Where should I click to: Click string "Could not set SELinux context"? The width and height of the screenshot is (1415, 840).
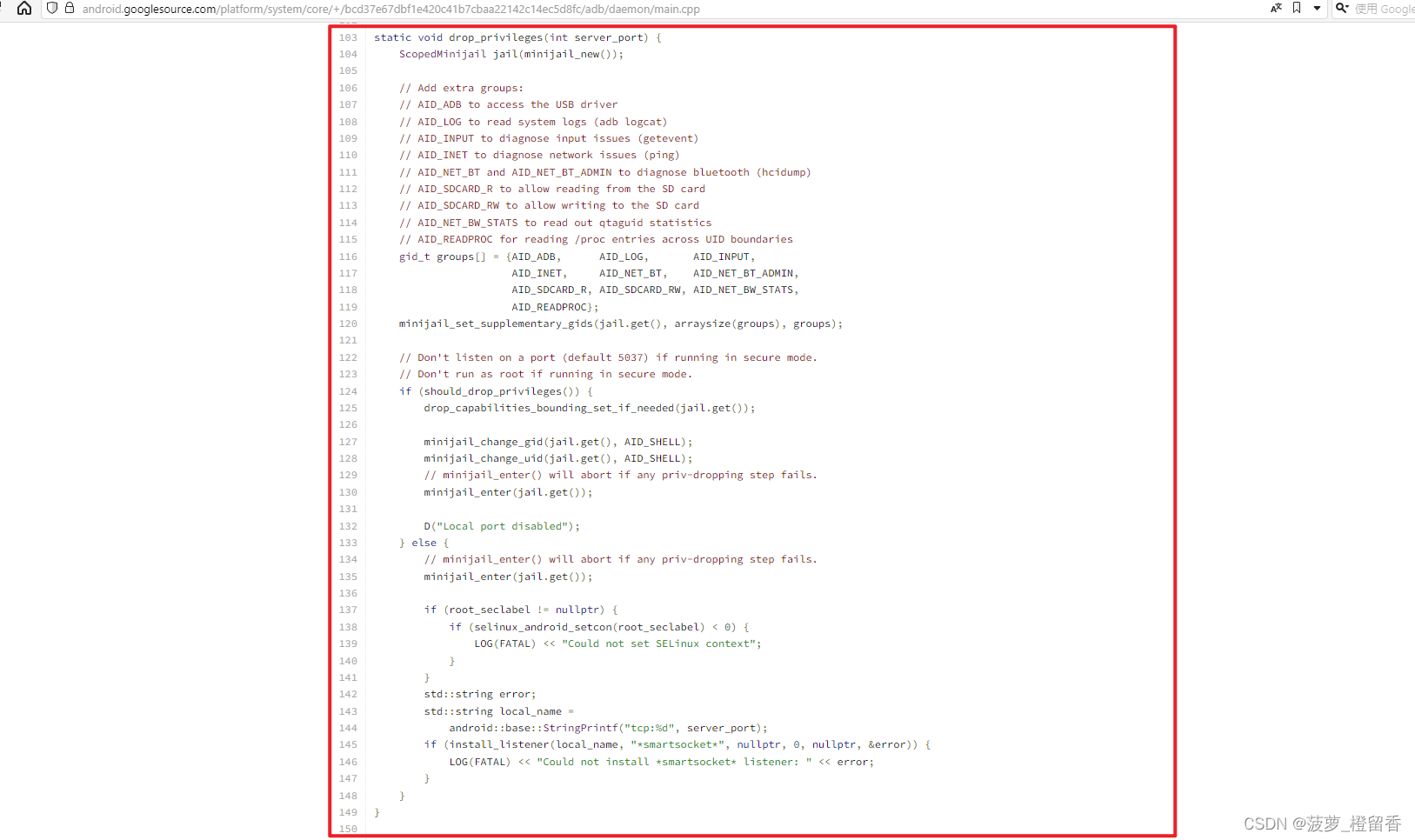tap(658, 643)
